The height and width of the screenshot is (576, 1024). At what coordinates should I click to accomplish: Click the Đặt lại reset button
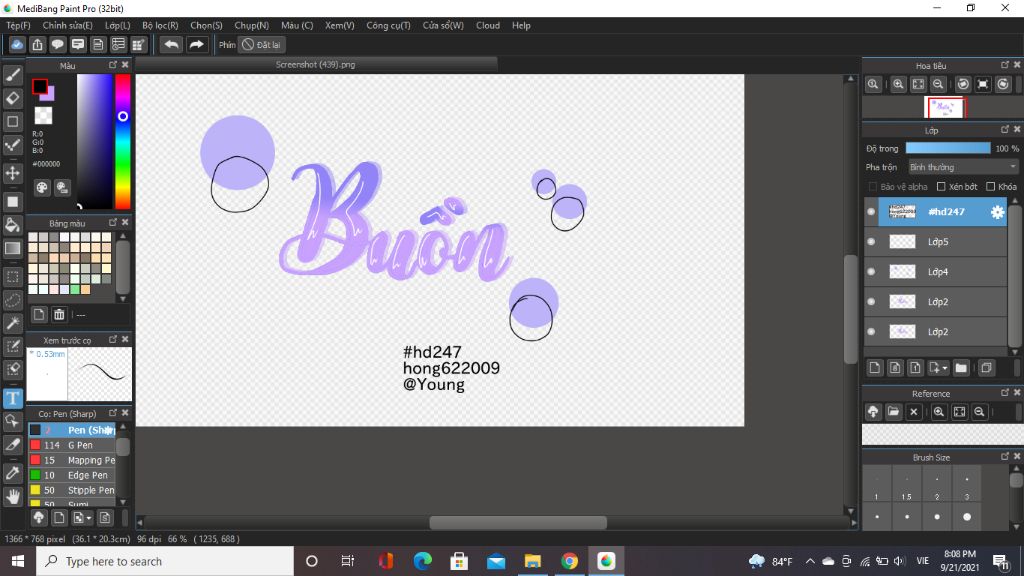click(261, 44)
